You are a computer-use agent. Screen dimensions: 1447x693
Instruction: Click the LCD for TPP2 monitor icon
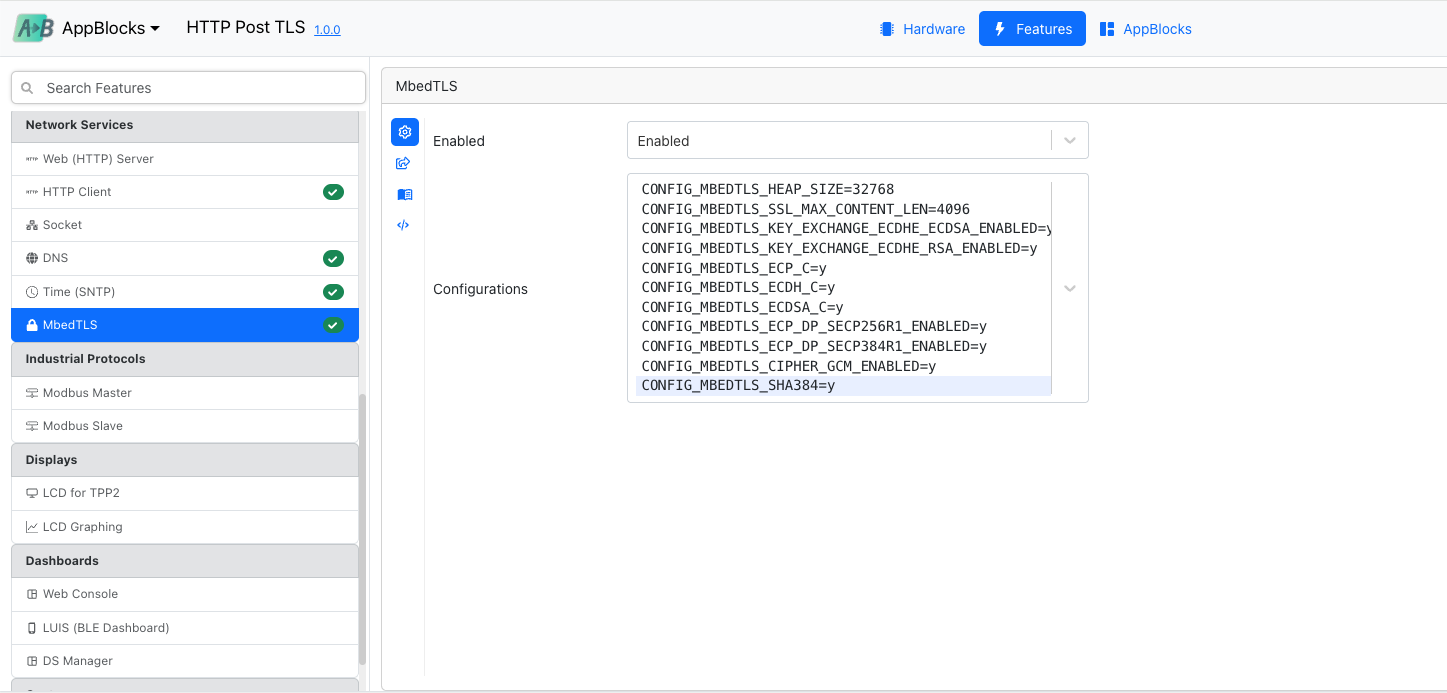pos(32,493)
